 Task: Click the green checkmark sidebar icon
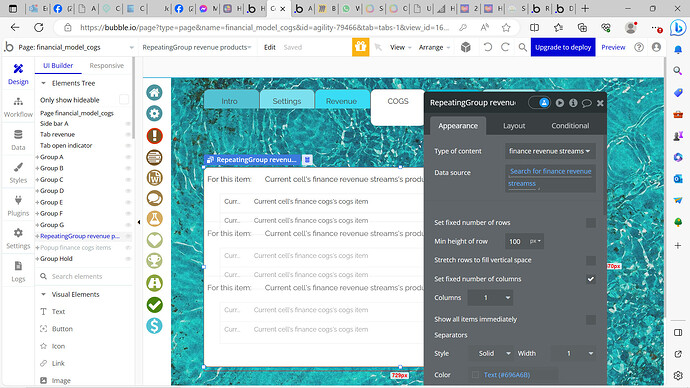point(154,304)
